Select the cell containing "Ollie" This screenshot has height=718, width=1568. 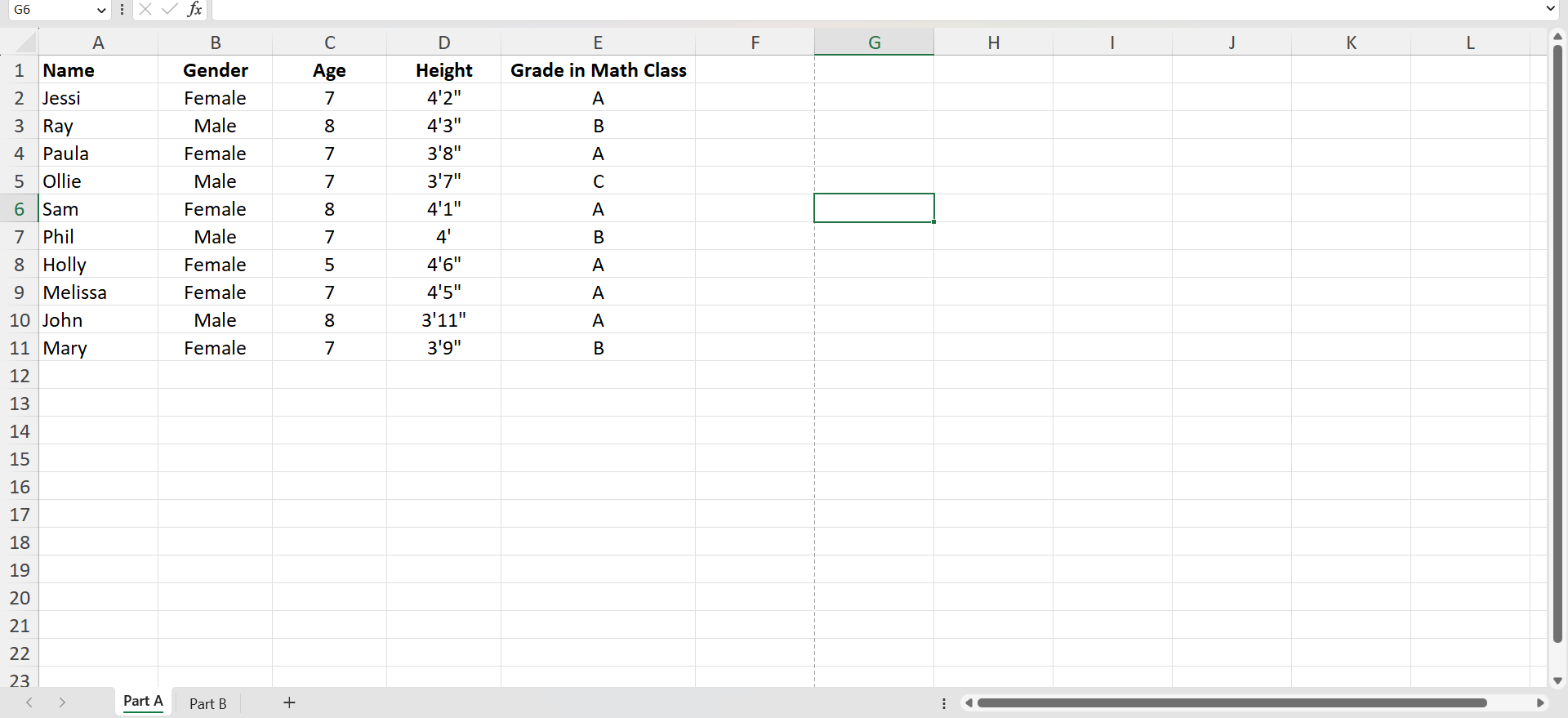click(98, 181)
